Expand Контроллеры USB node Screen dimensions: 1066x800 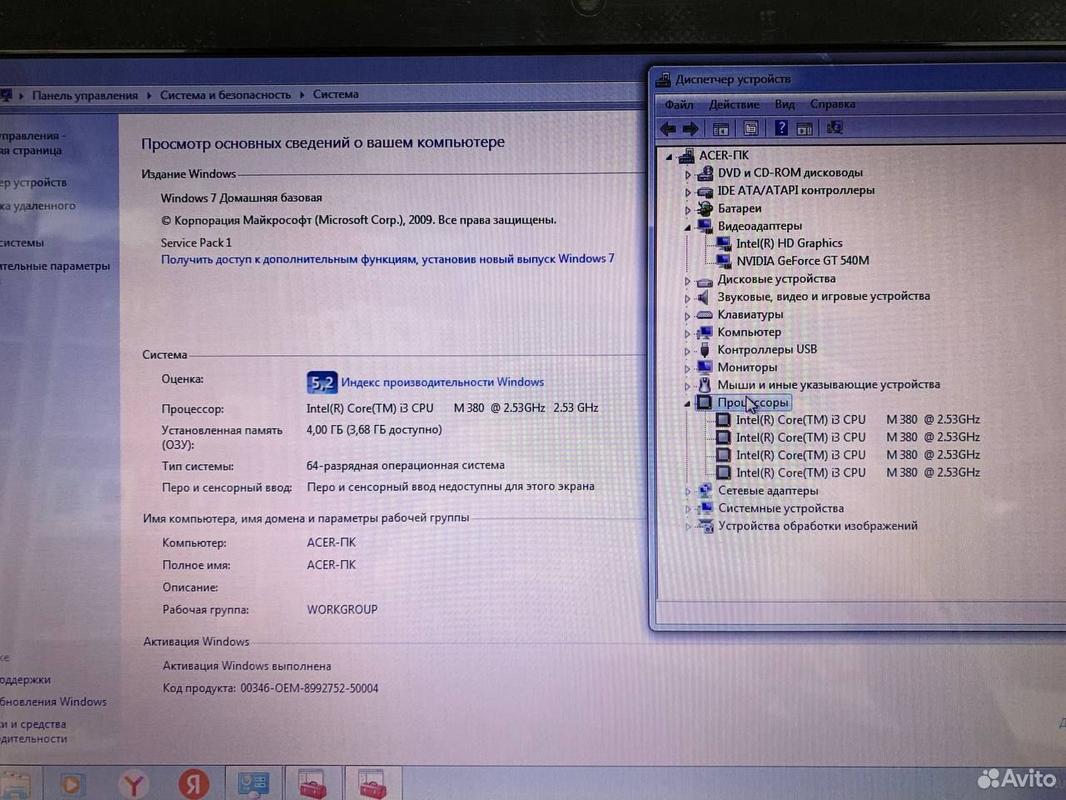coord(687,351)
